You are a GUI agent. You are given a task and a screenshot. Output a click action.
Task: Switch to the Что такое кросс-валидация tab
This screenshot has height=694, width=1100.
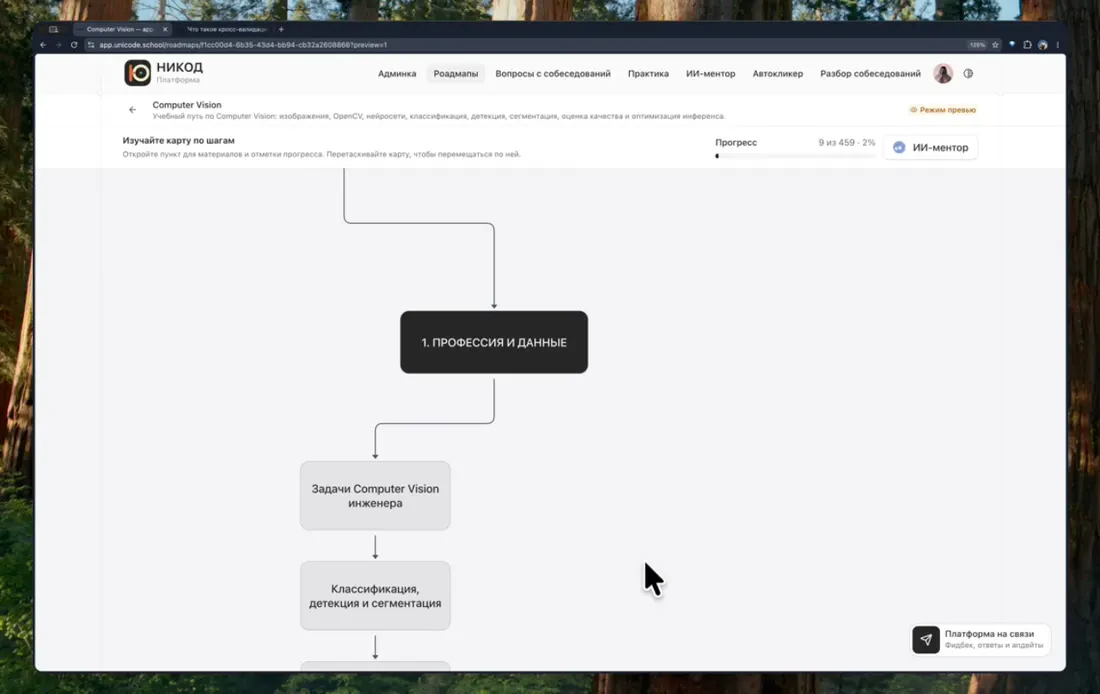(x=226, y=29)
